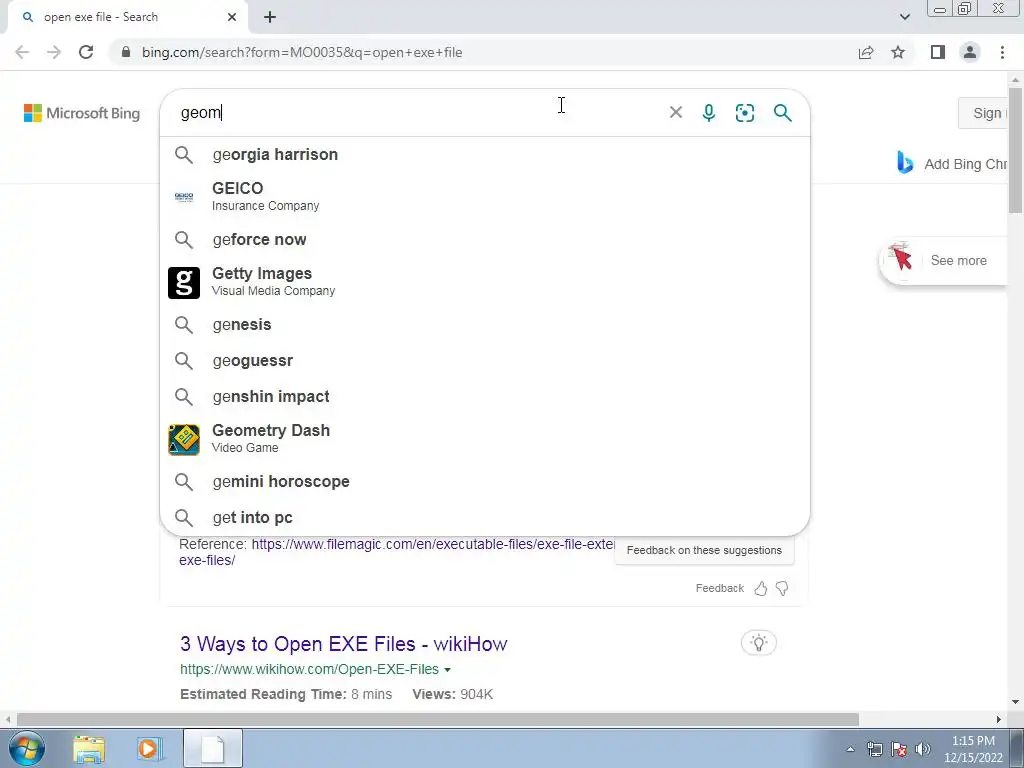This screenshot has width=1024, height=768.
Task: Bookmark this tab with star icon
Action: click(x=898, y=52)
